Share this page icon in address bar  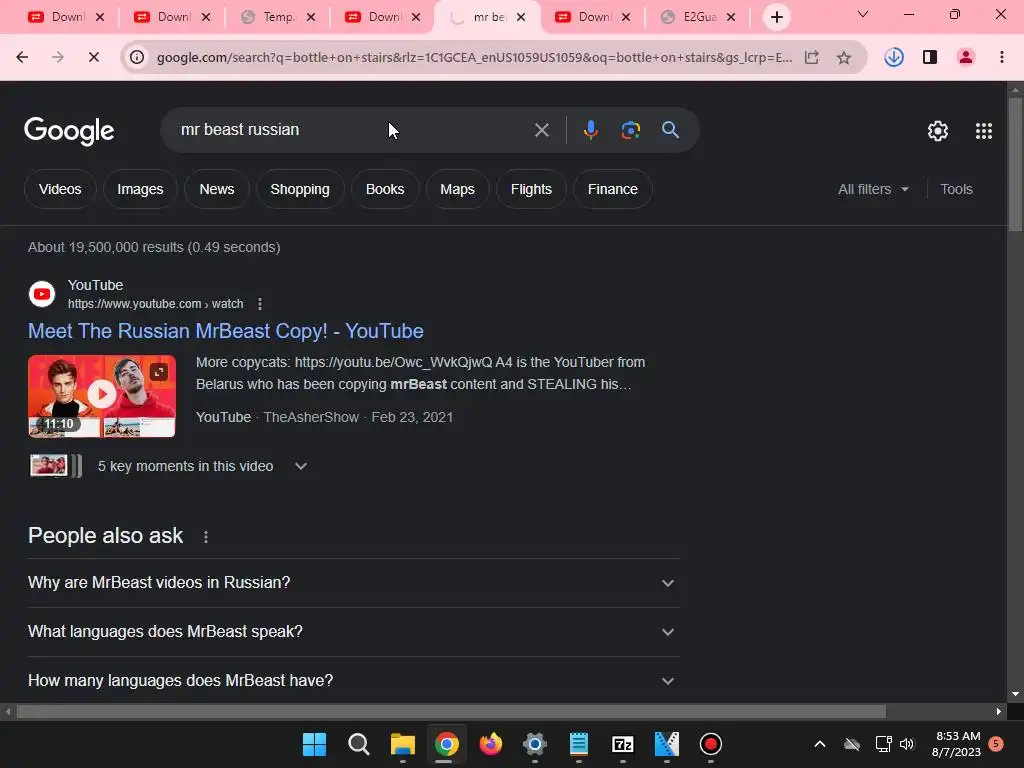(812, 57)
